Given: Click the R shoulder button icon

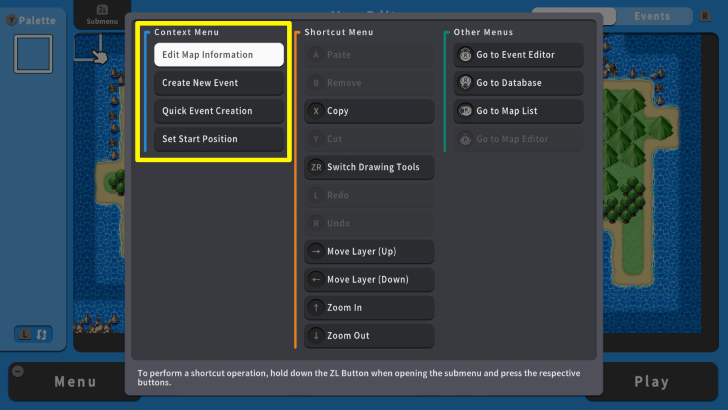Looking at the screenshot, I should click(705, 16).
